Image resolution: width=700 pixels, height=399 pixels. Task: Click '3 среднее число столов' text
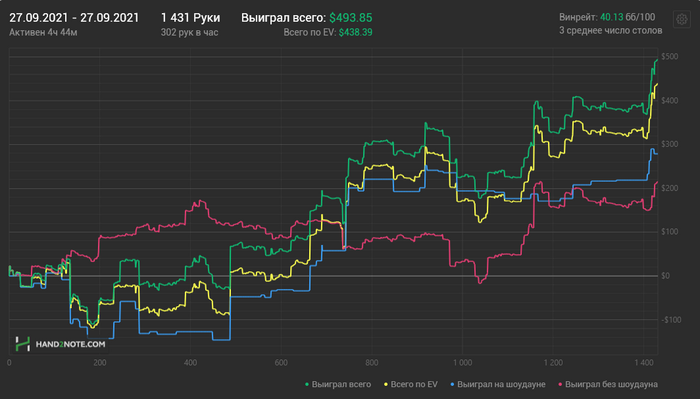[x=611, y=31]
